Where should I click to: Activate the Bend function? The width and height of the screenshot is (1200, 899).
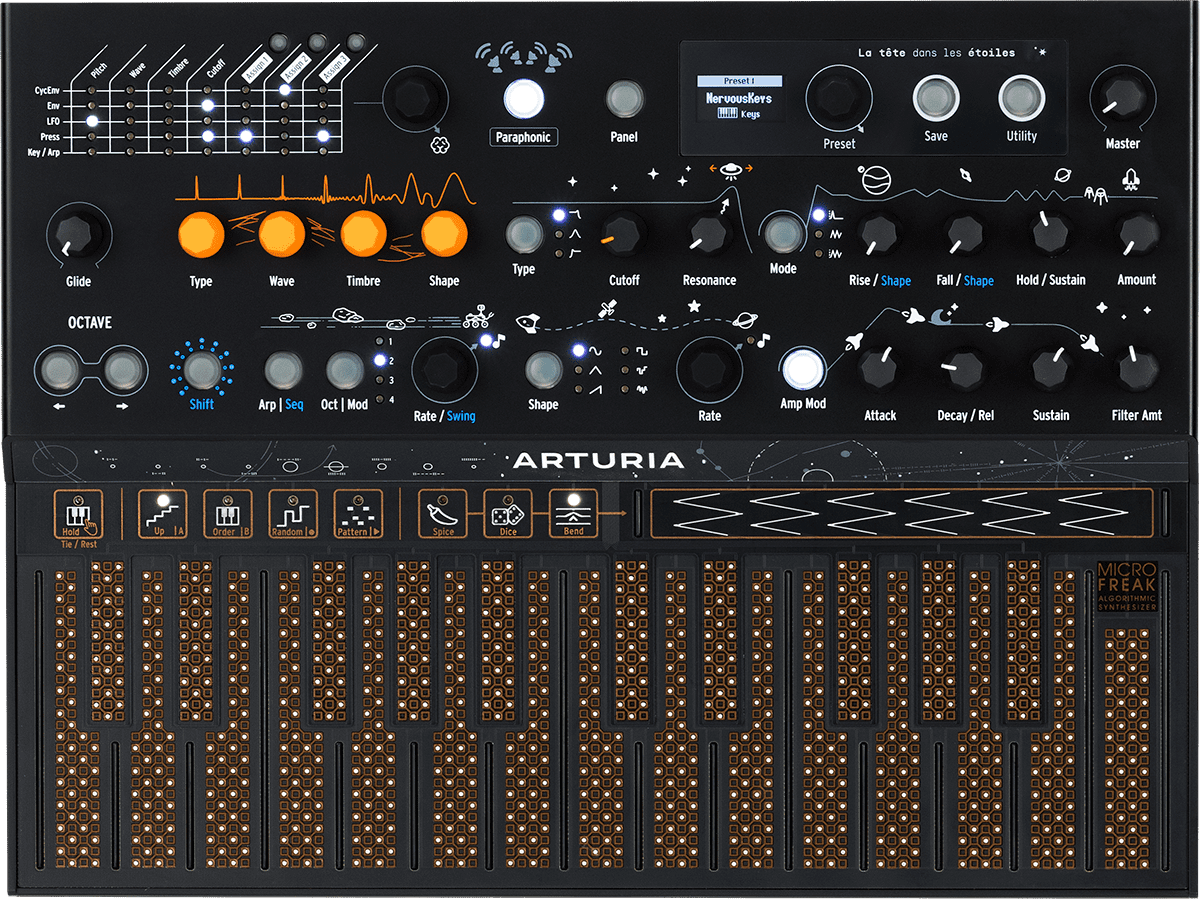click(571, 513)
